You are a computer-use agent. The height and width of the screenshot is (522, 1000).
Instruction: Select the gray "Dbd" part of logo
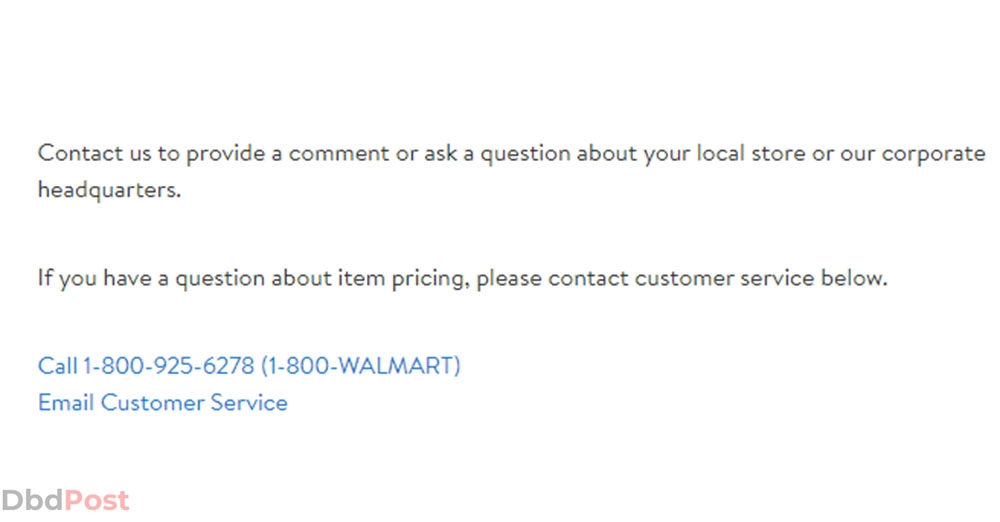pyautogui.click(x=33, y=500)
